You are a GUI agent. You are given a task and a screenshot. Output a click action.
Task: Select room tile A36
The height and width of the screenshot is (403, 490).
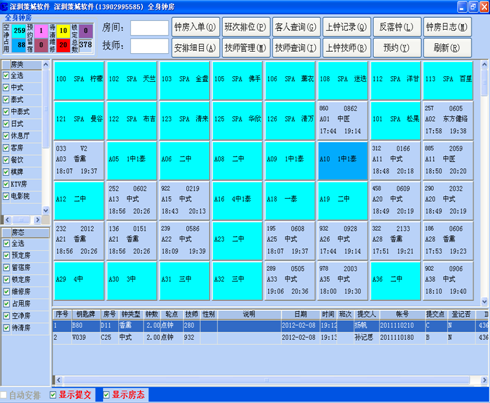395,281
